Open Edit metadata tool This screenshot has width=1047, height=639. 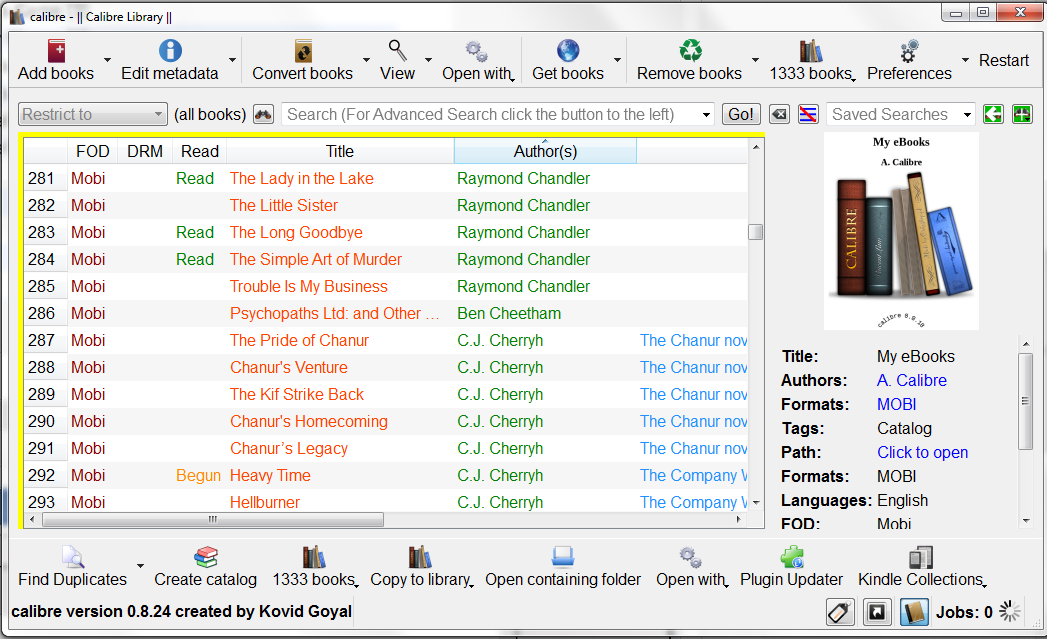coord(170,61)
